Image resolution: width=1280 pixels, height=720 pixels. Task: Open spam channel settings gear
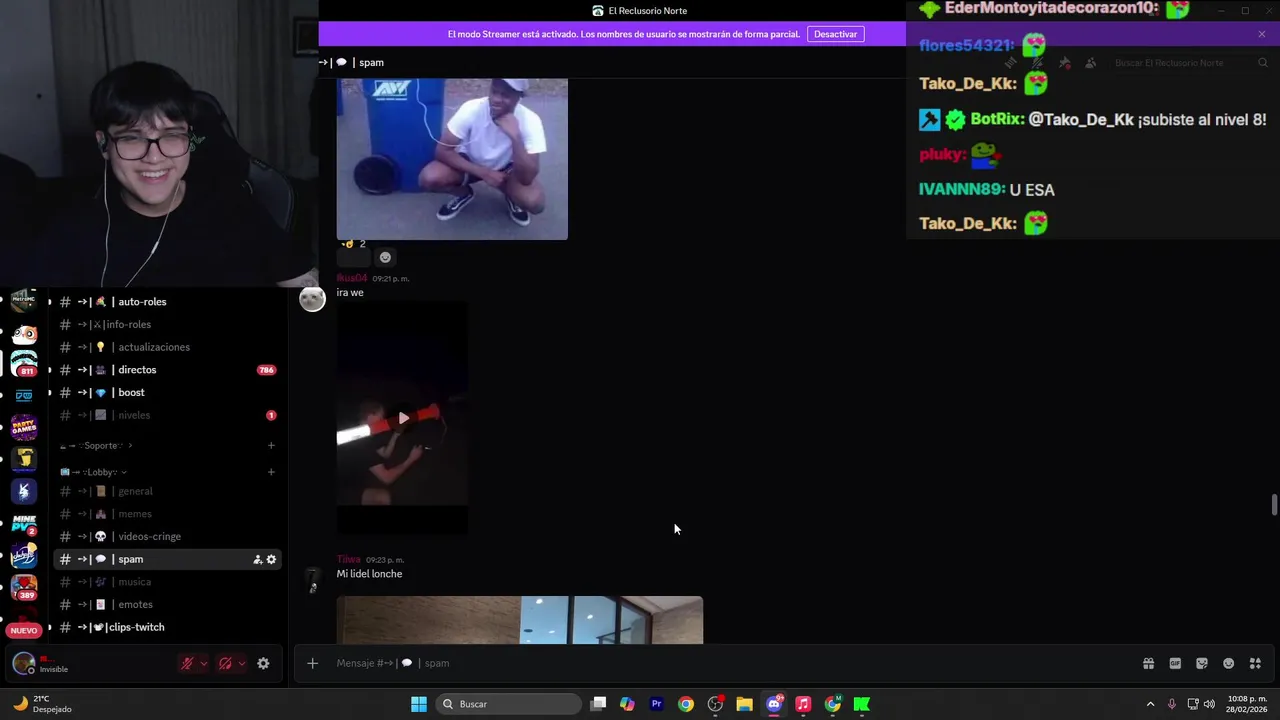[x=271, y=559]
